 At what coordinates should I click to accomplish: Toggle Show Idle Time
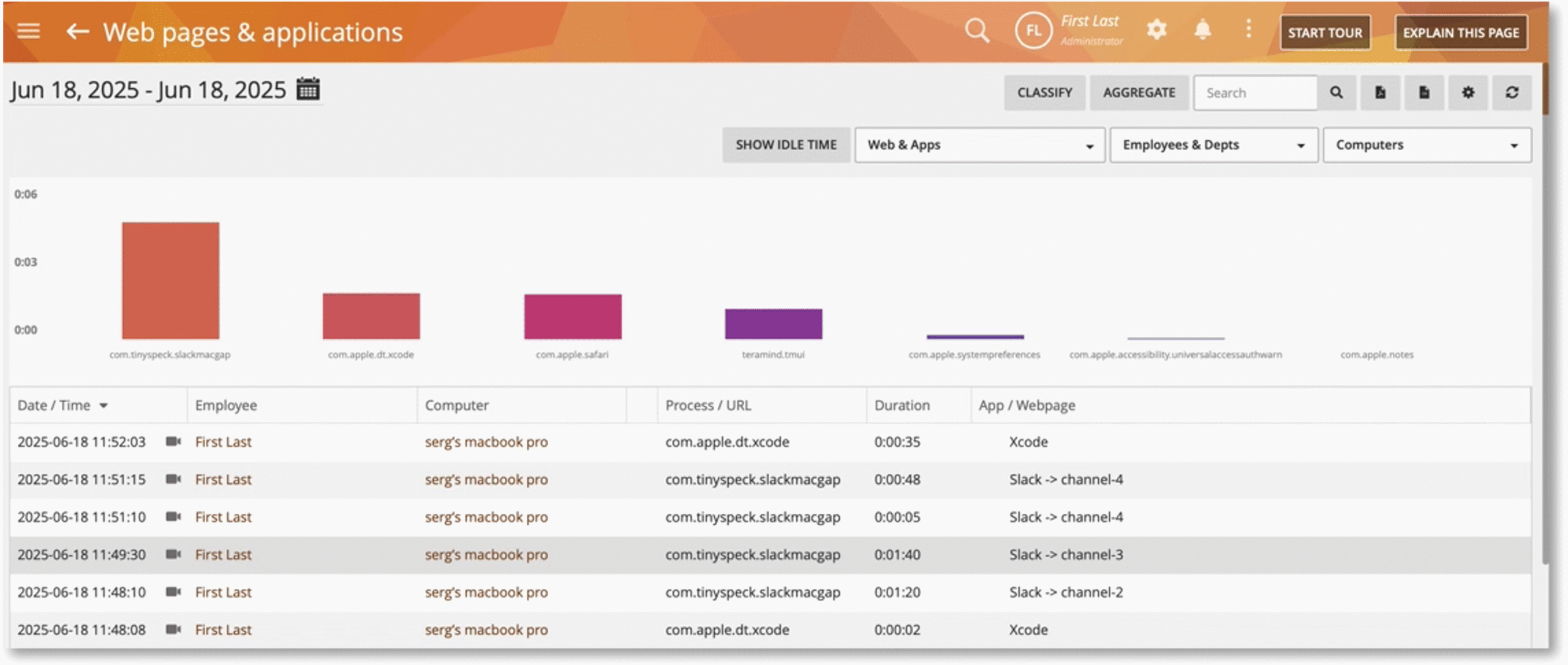(786, 145)
